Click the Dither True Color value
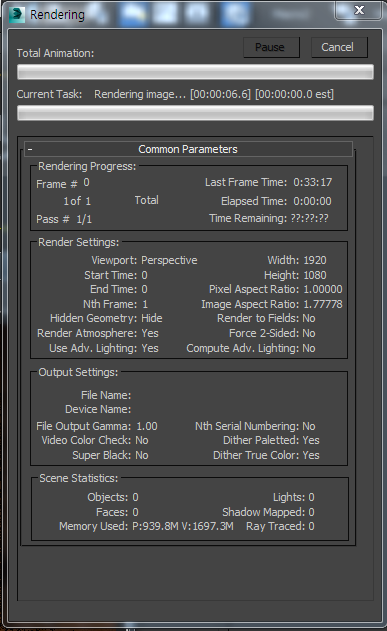387x631 pixels. point(311,455)
